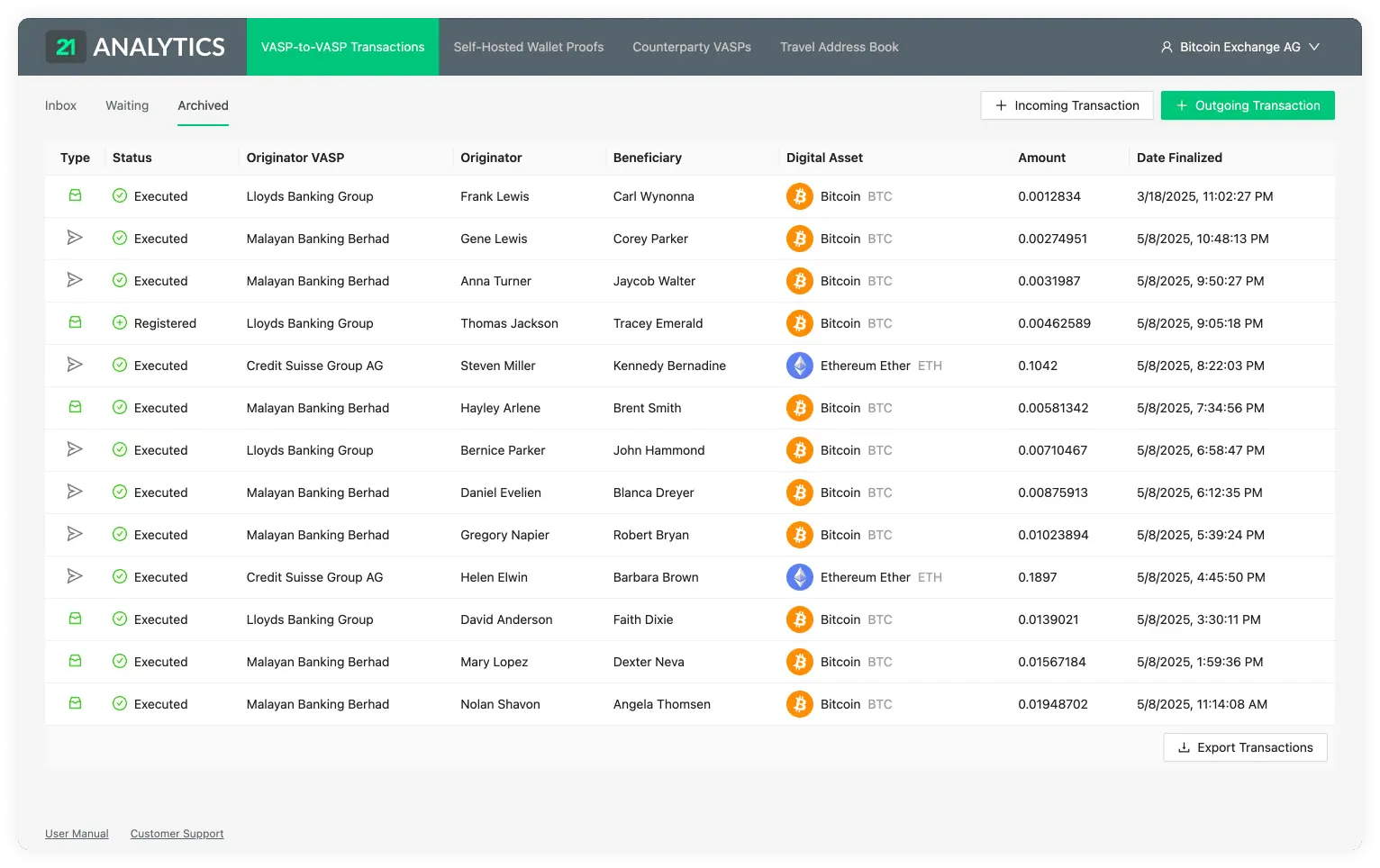The width and height of the screenshot is (1380, 868).
Task: Click the green Registered status icon for Thomas Jackson
Action: point(120,322)
